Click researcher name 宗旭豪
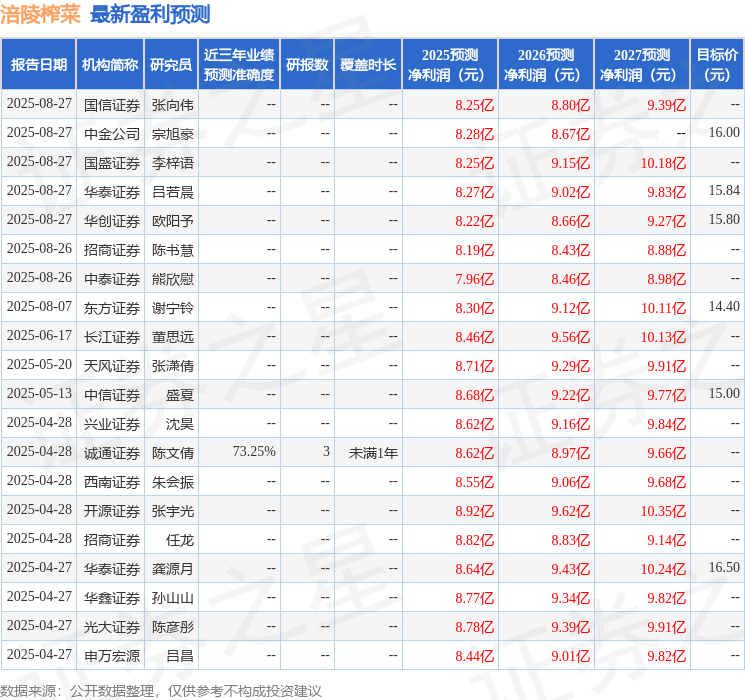745x700 pixels. click(x=172, y=134)
